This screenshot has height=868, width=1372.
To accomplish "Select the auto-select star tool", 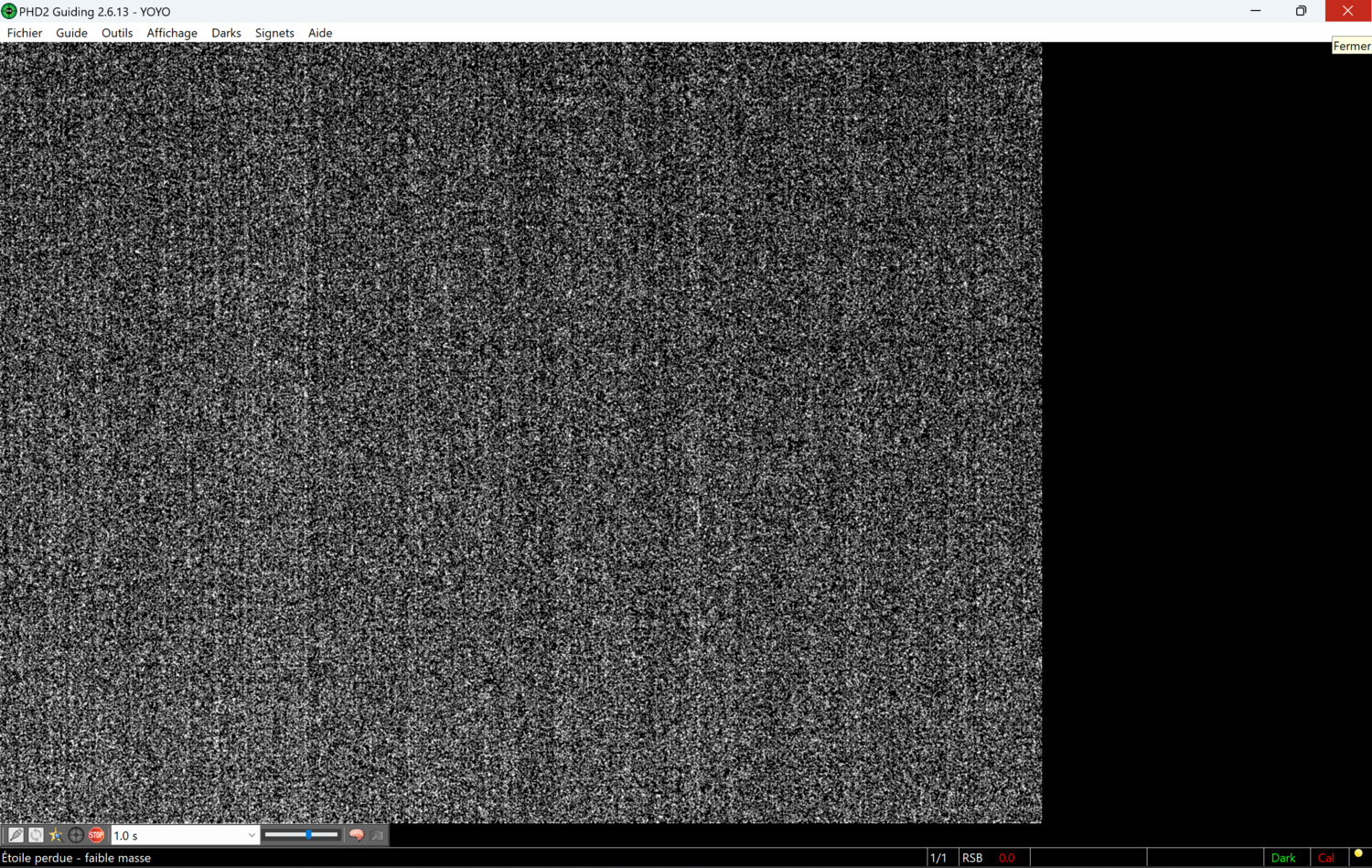I will click(x=55, y=834).
